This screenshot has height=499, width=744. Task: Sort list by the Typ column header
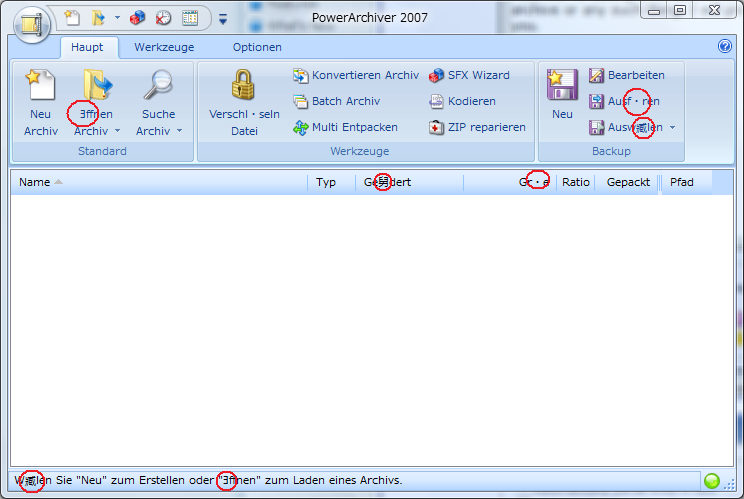tap(331, 182)
